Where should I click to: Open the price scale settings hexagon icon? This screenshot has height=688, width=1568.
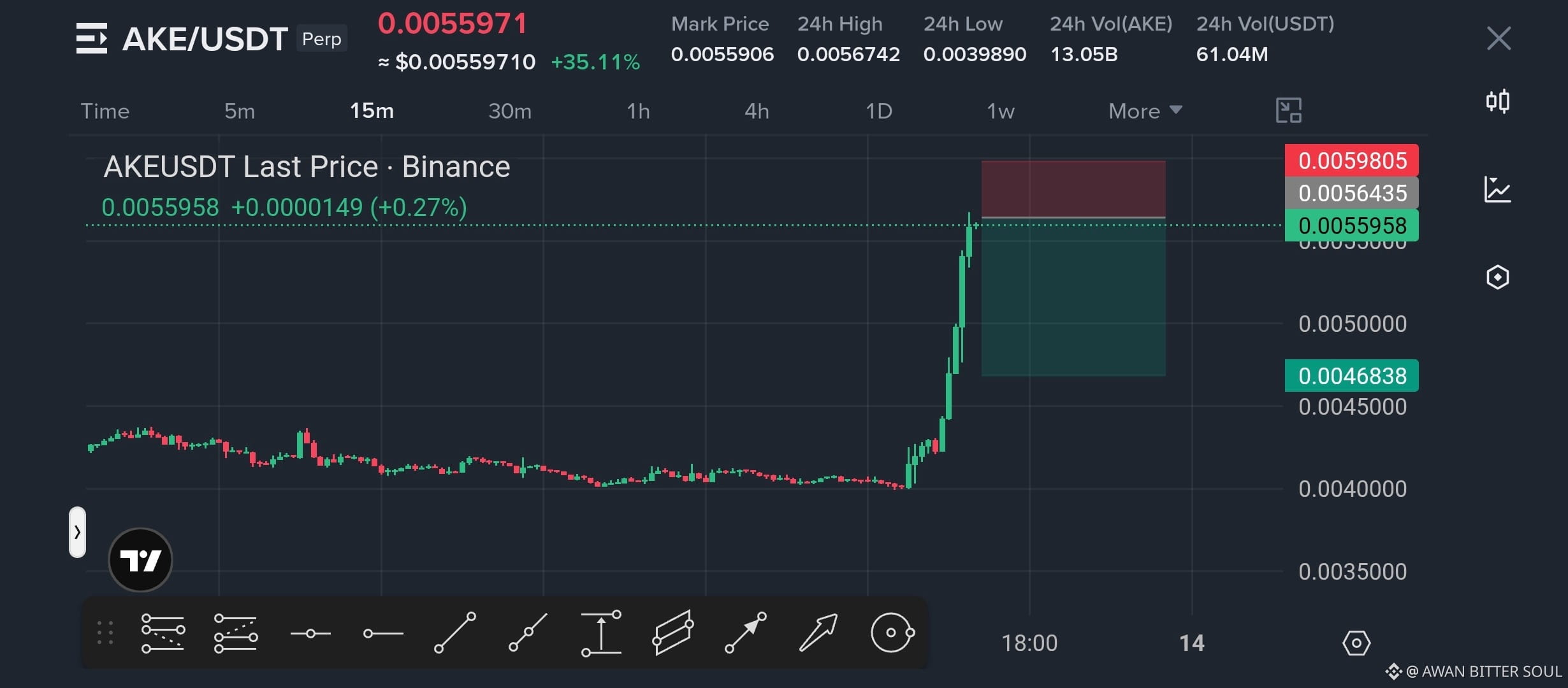coord(1356,643)
